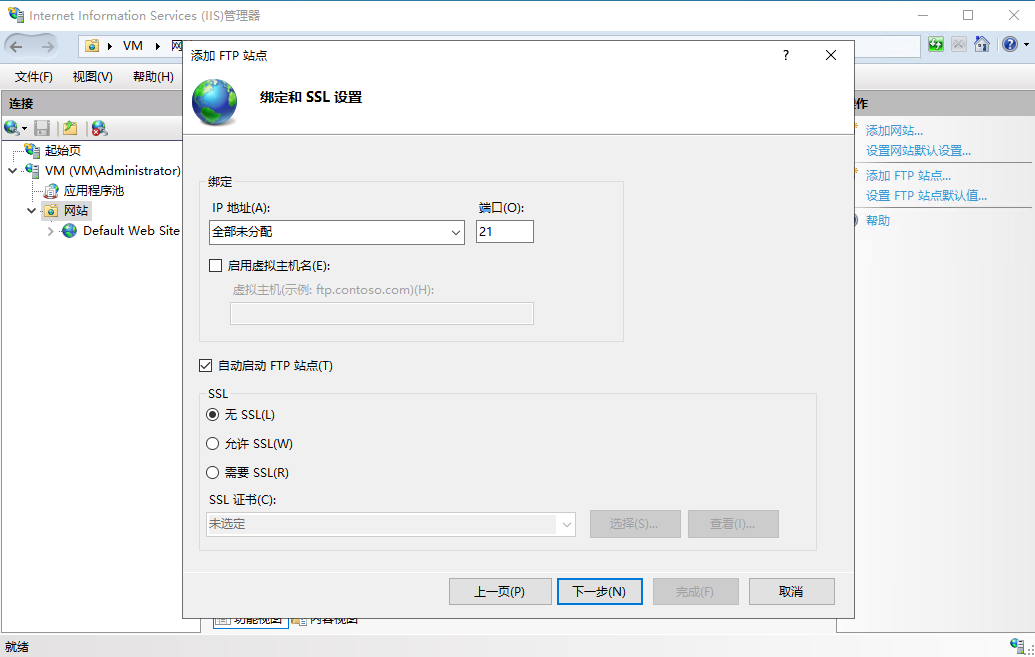Click the 添加网站 link in the actions pane
The height and width of the screenshot is (657, 1035).
pyautogui.click(x=891, y=129)
